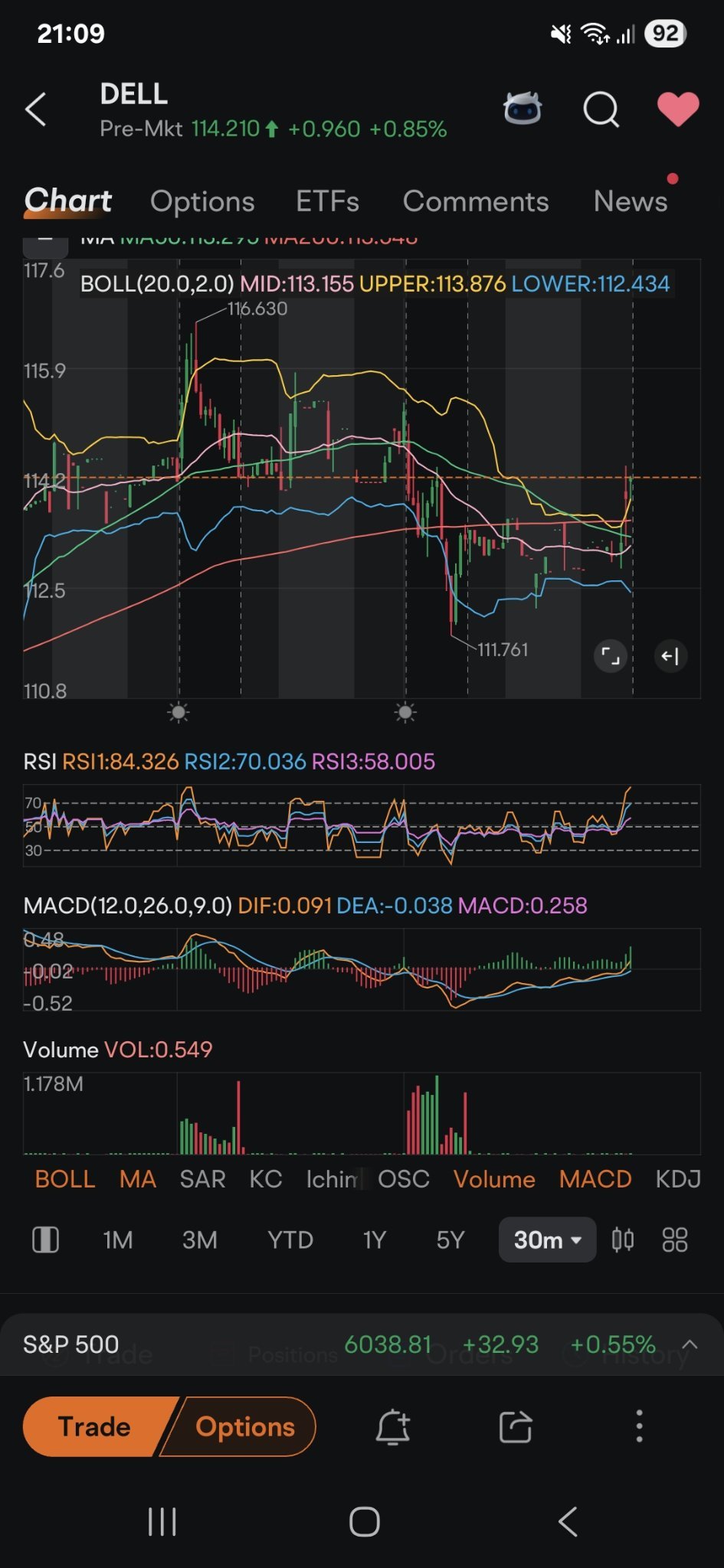This screenshot has height=1568, width=724.
Task: Tap the 116.630 high price label
Action: (x=257, y=309)
